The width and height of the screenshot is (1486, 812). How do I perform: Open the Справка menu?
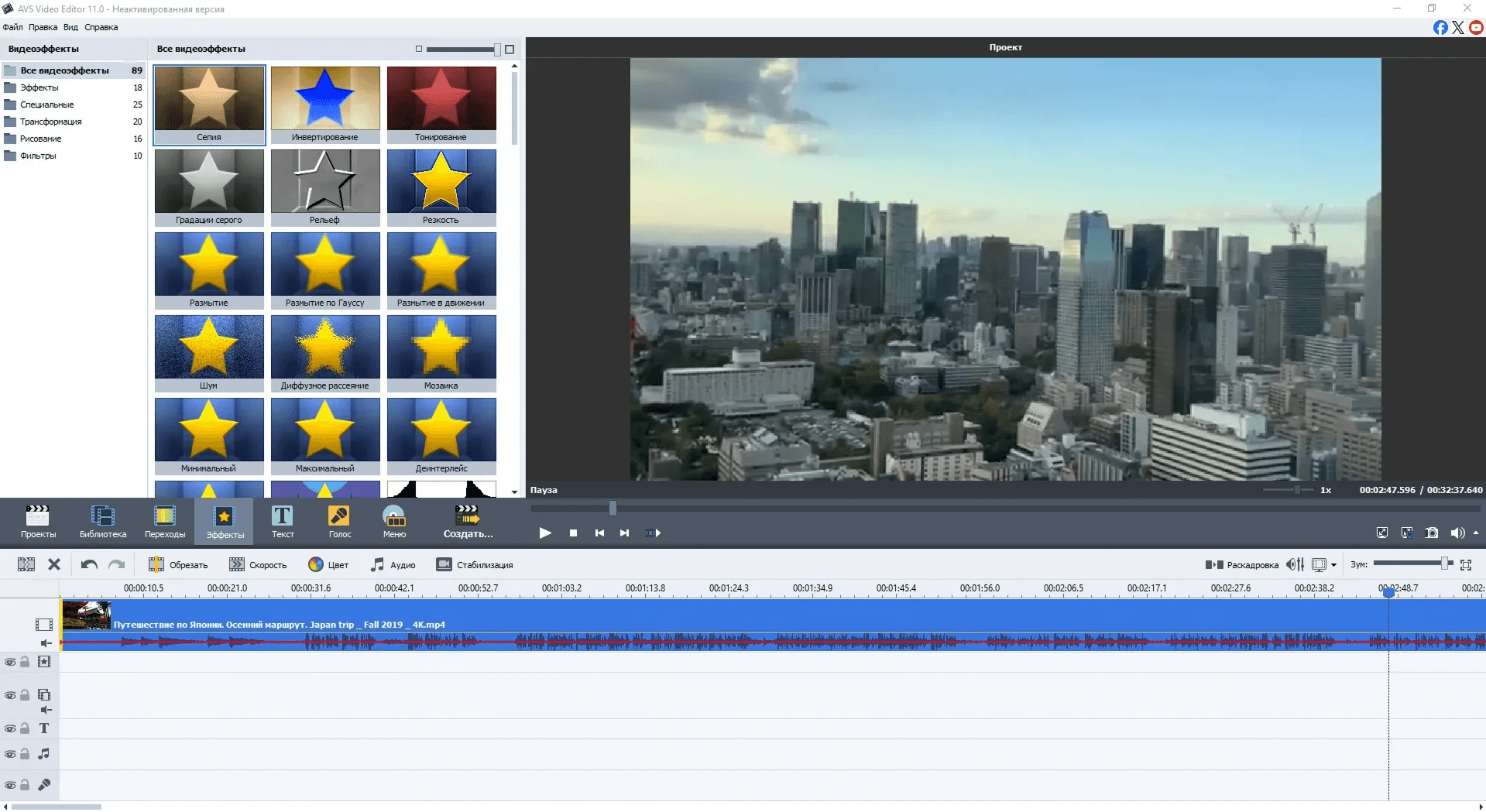click(x=101, y=27)
